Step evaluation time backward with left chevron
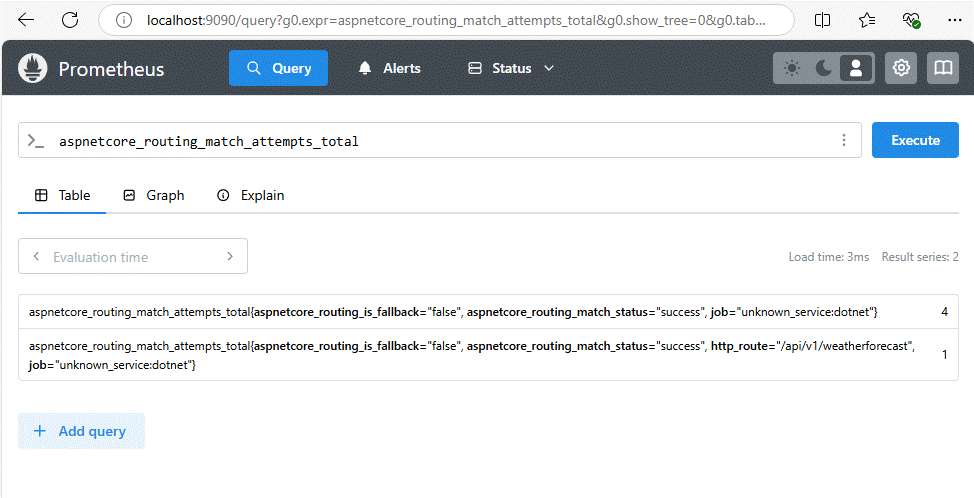 click(36, 256)
